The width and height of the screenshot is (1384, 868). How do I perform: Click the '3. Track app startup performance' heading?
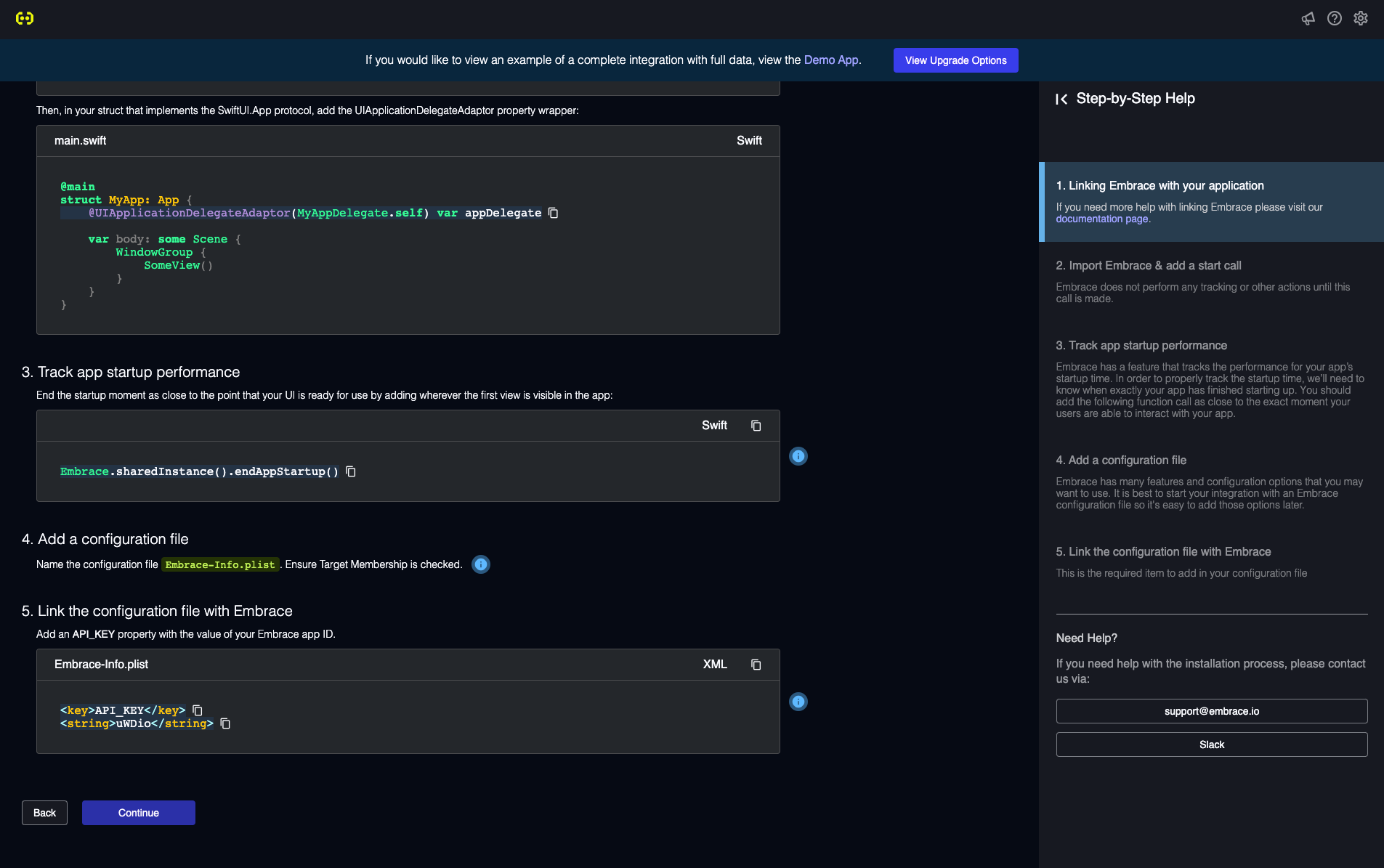pos(131,372)
